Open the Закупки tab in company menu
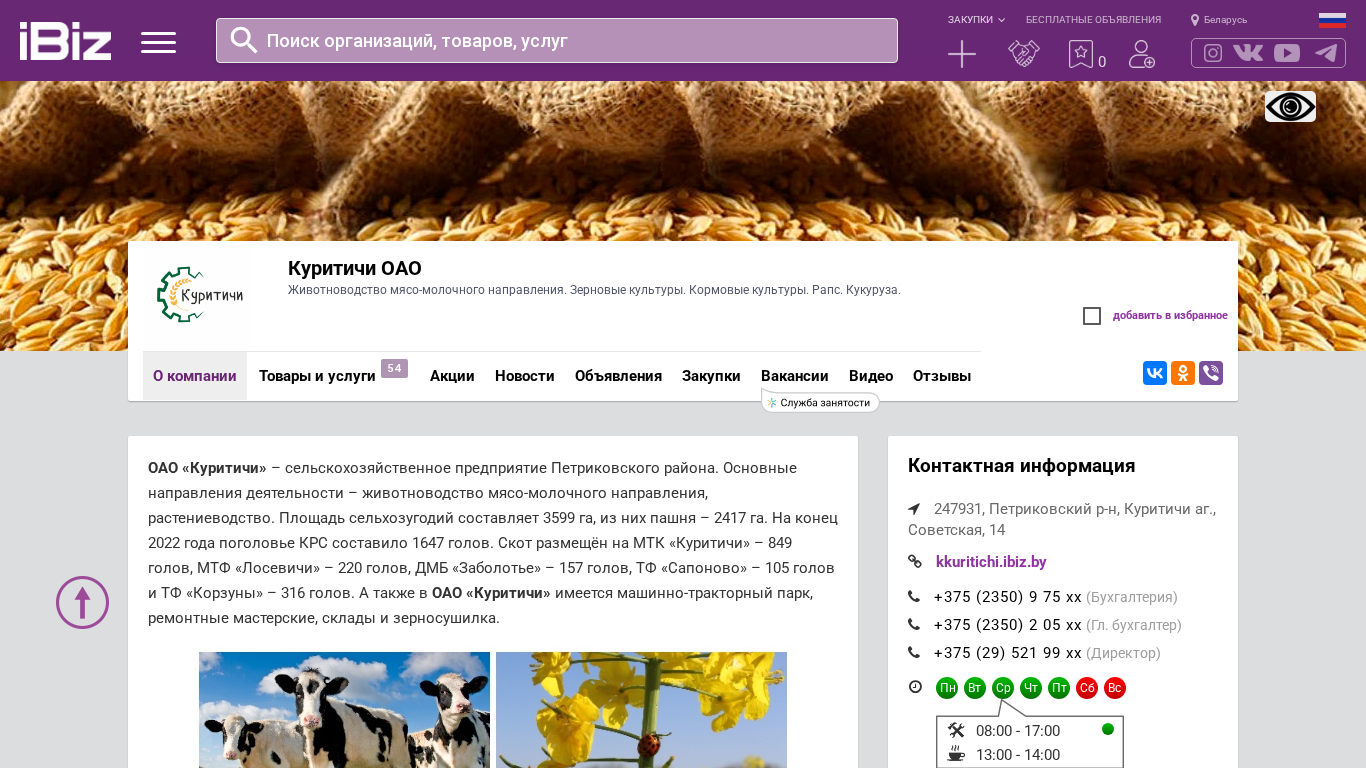The image size is (1366, 768). (711, 376)
